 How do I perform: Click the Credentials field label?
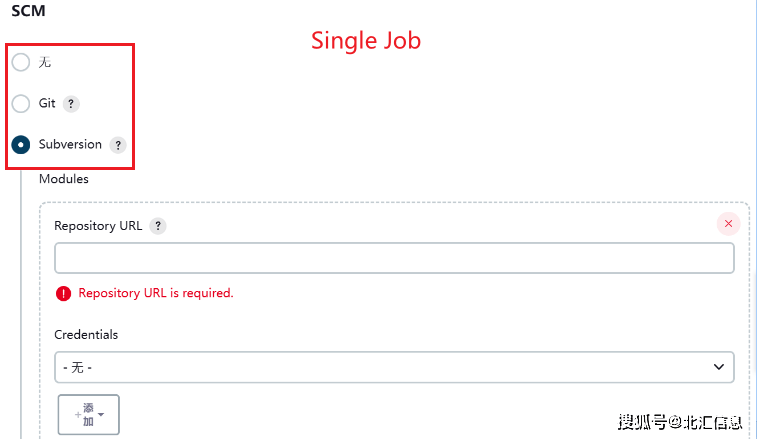[86, 335]
